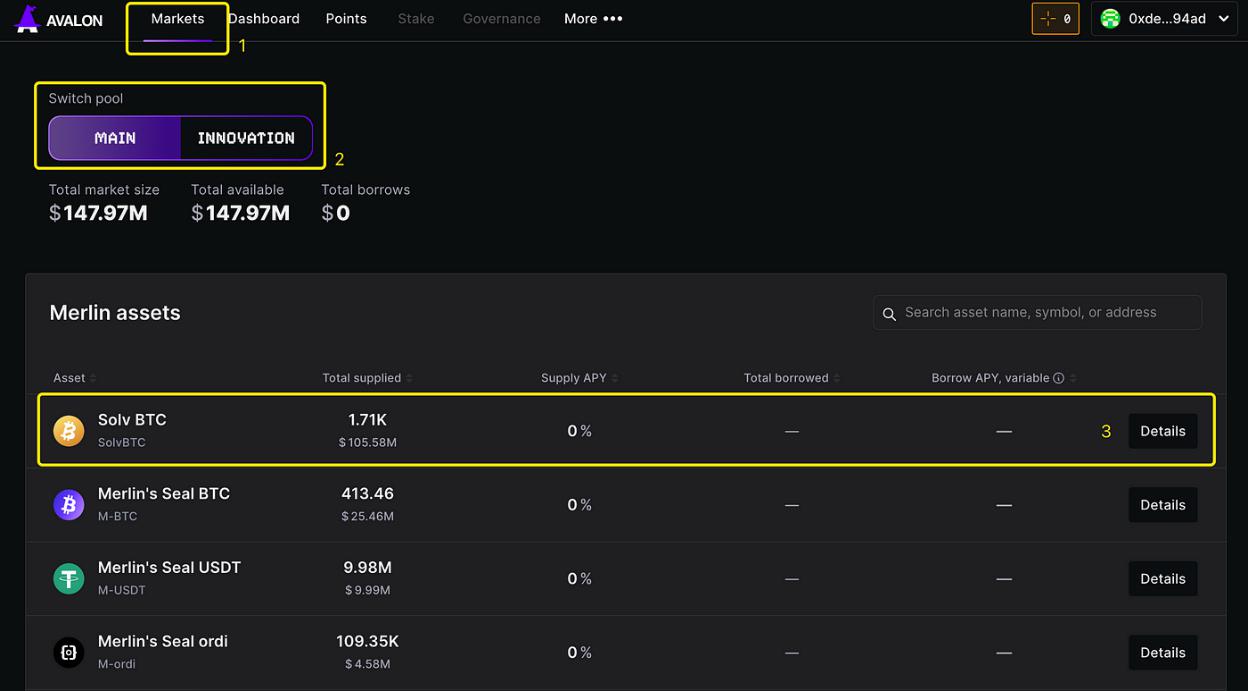Sort the table by Supply APY
The height and width of the screenshot is (691, 1248).
pyautogui.click(x=580, y=378)
